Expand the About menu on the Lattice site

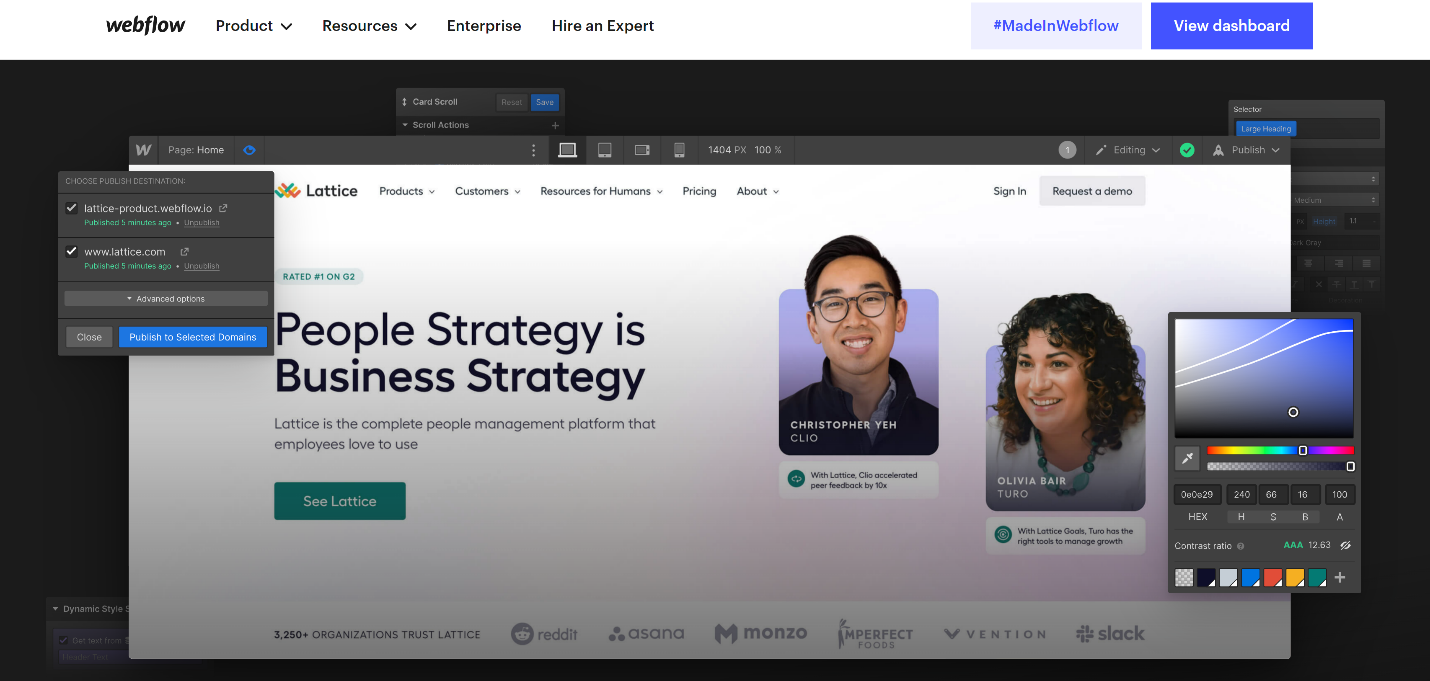coord(758,191)
